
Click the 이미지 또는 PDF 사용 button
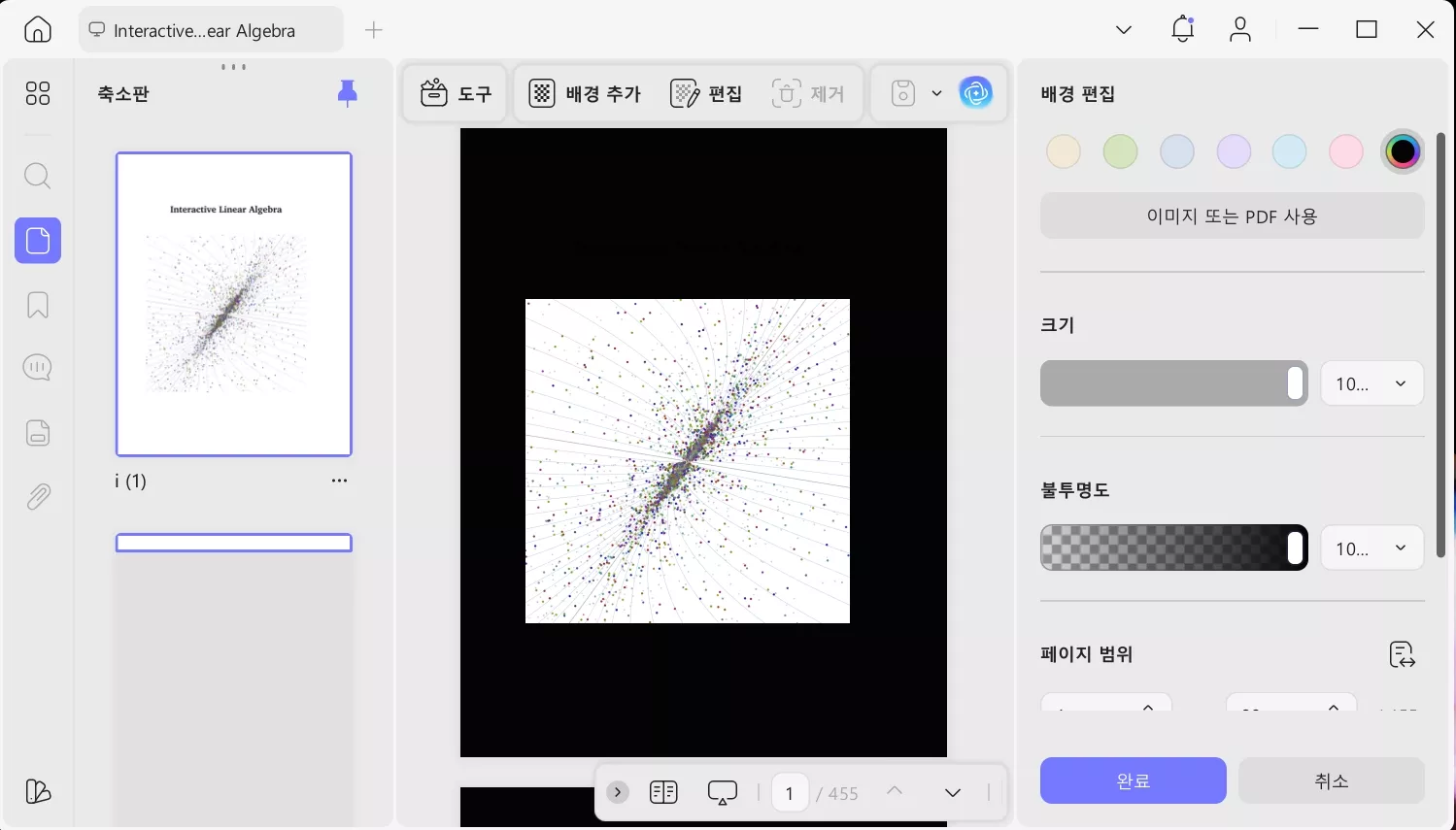[1232, 216]
